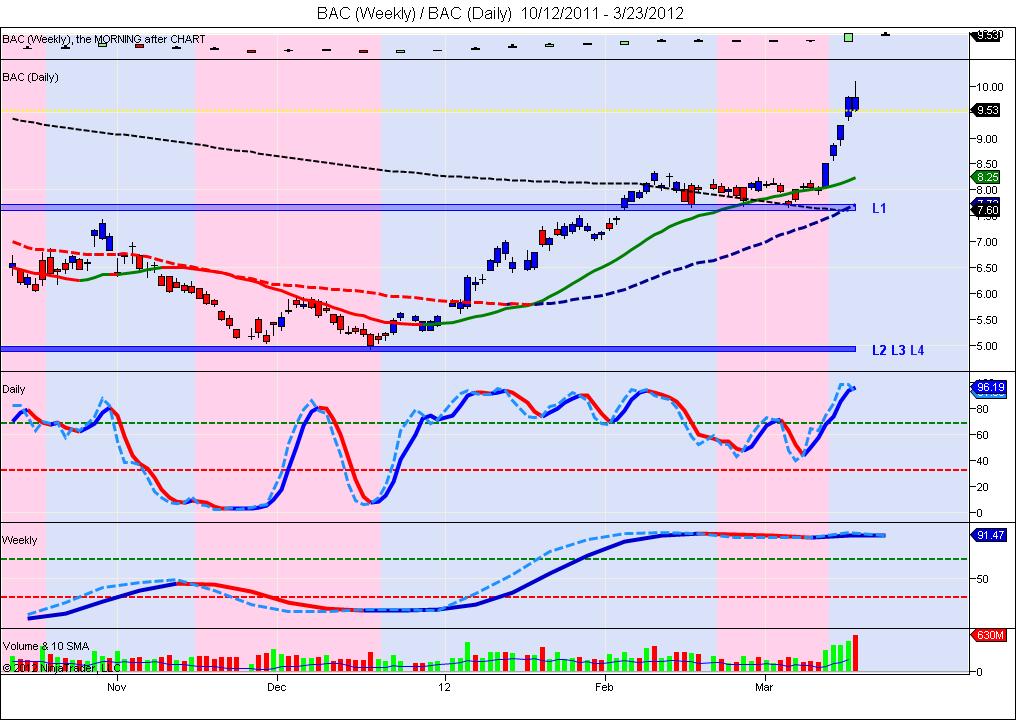Select the Dec date axis label
This screenshot has height=720, width=1016.
coord(277,686)
